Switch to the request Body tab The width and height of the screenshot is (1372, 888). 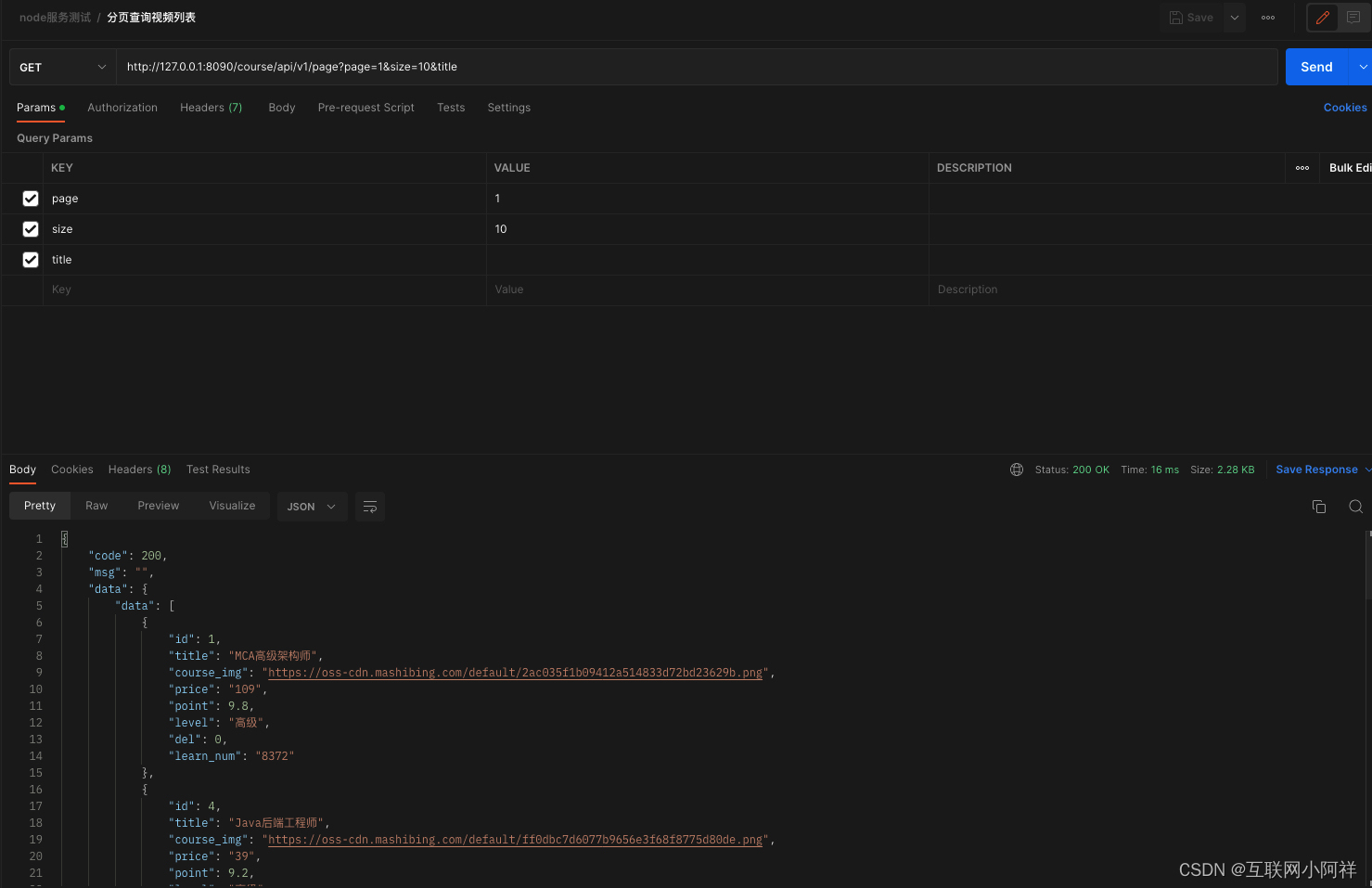[x=282, y=108]
